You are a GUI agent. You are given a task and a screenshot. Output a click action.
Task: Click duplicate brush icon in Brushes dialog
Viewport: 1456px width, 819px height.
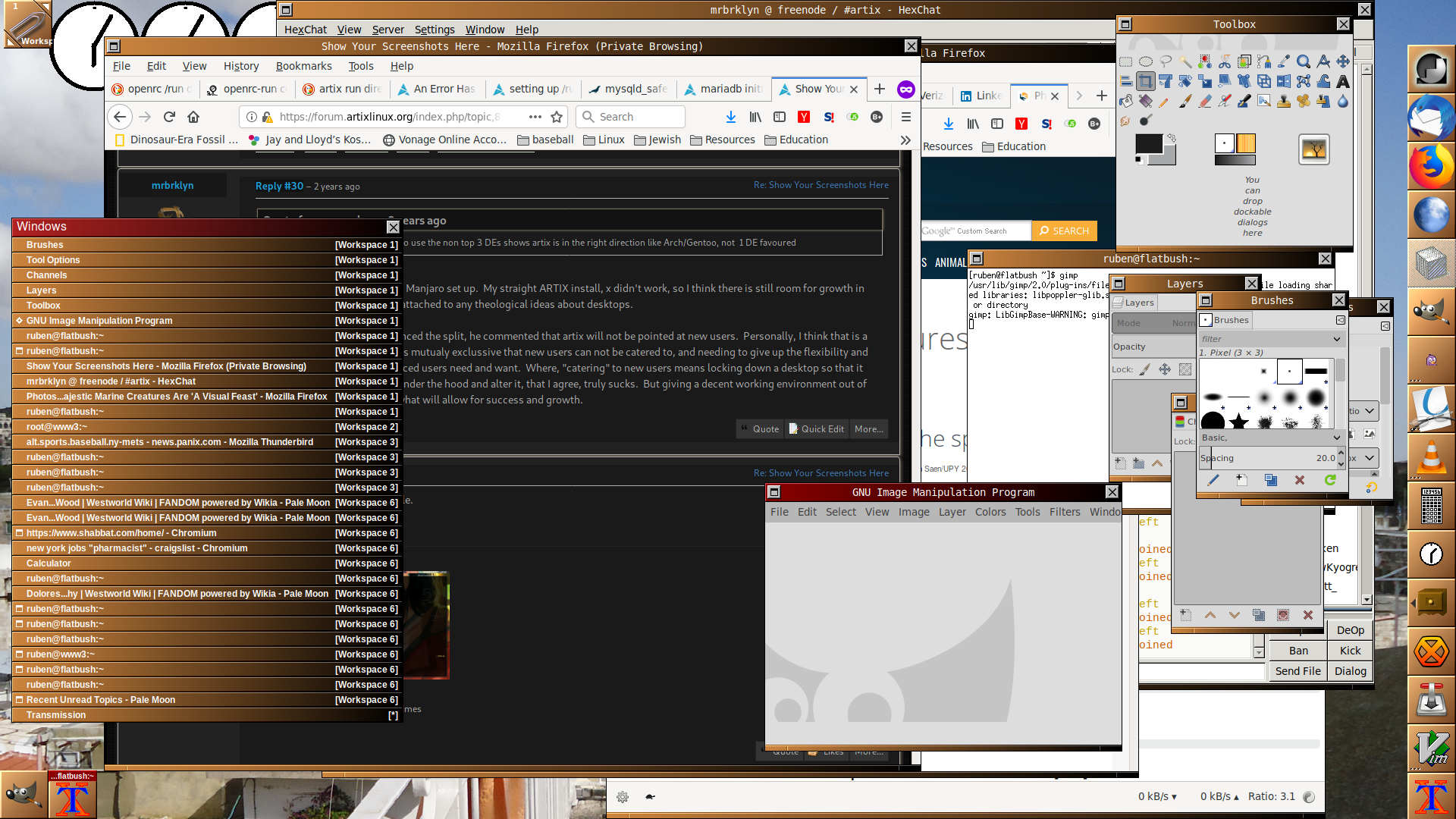point(1271,480)
